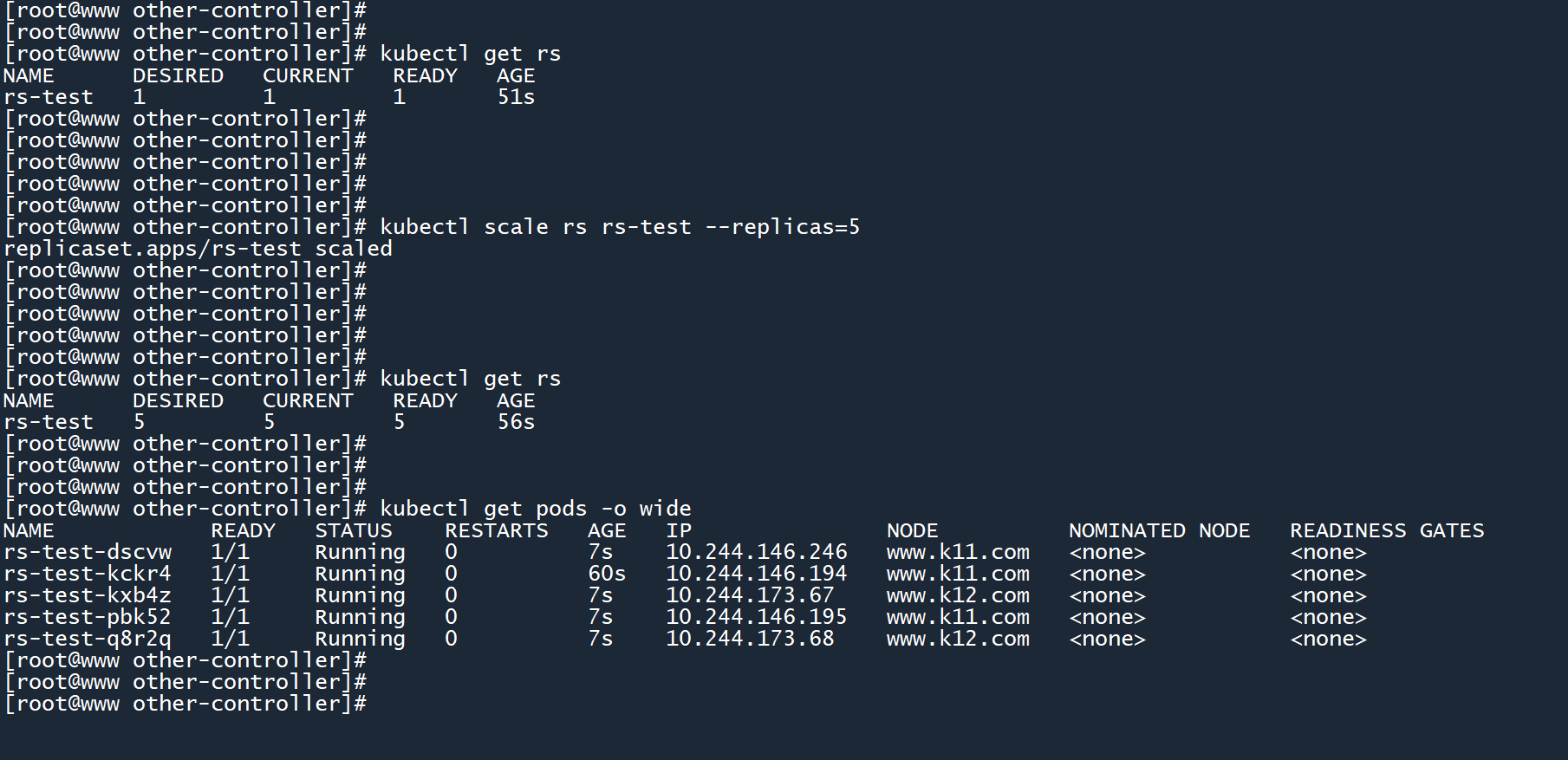Click IP address 10.244.173.67

click(750, 595)
